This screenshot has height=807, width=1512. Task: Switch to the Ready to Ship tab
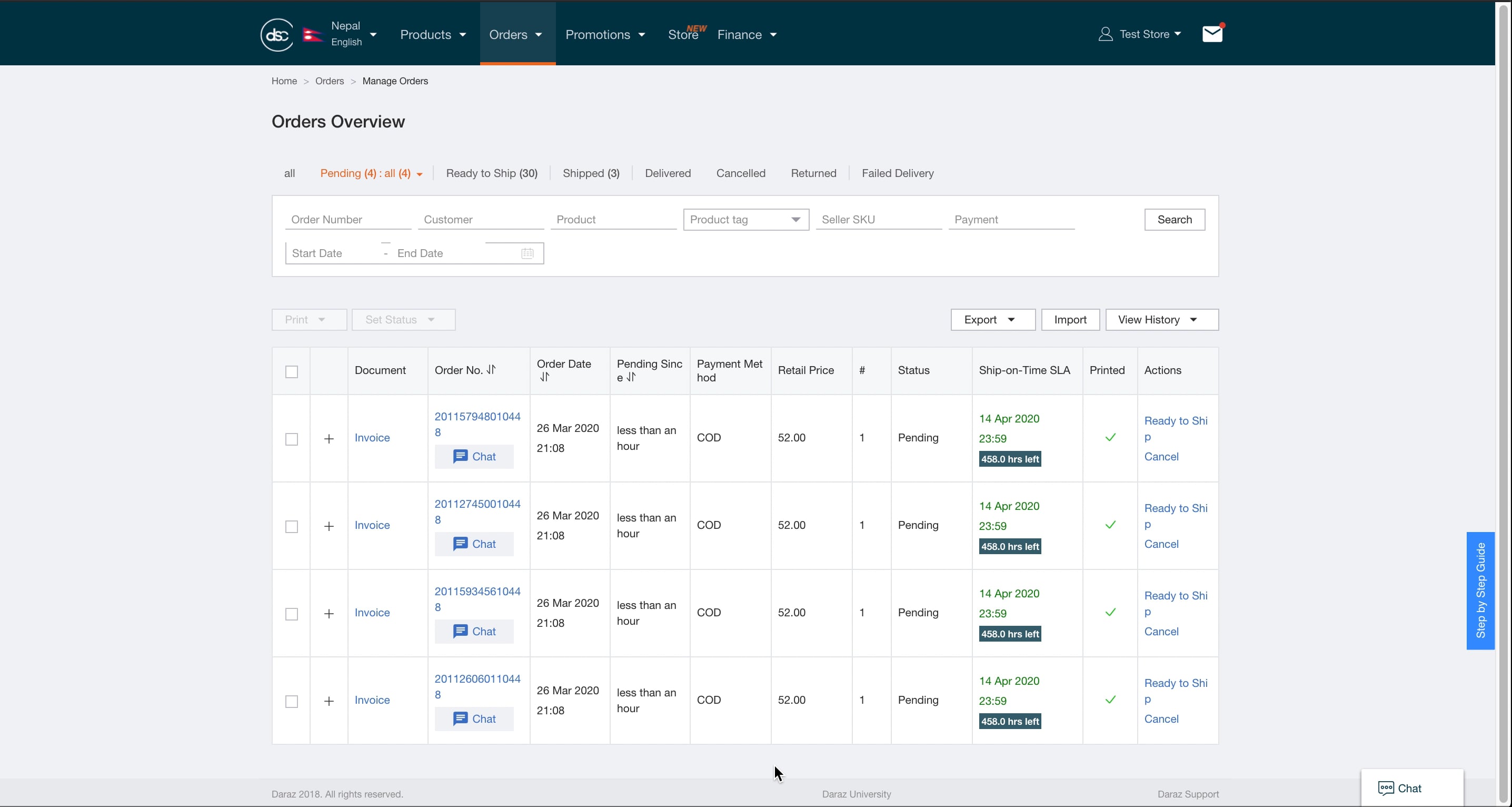click(491, 173)
